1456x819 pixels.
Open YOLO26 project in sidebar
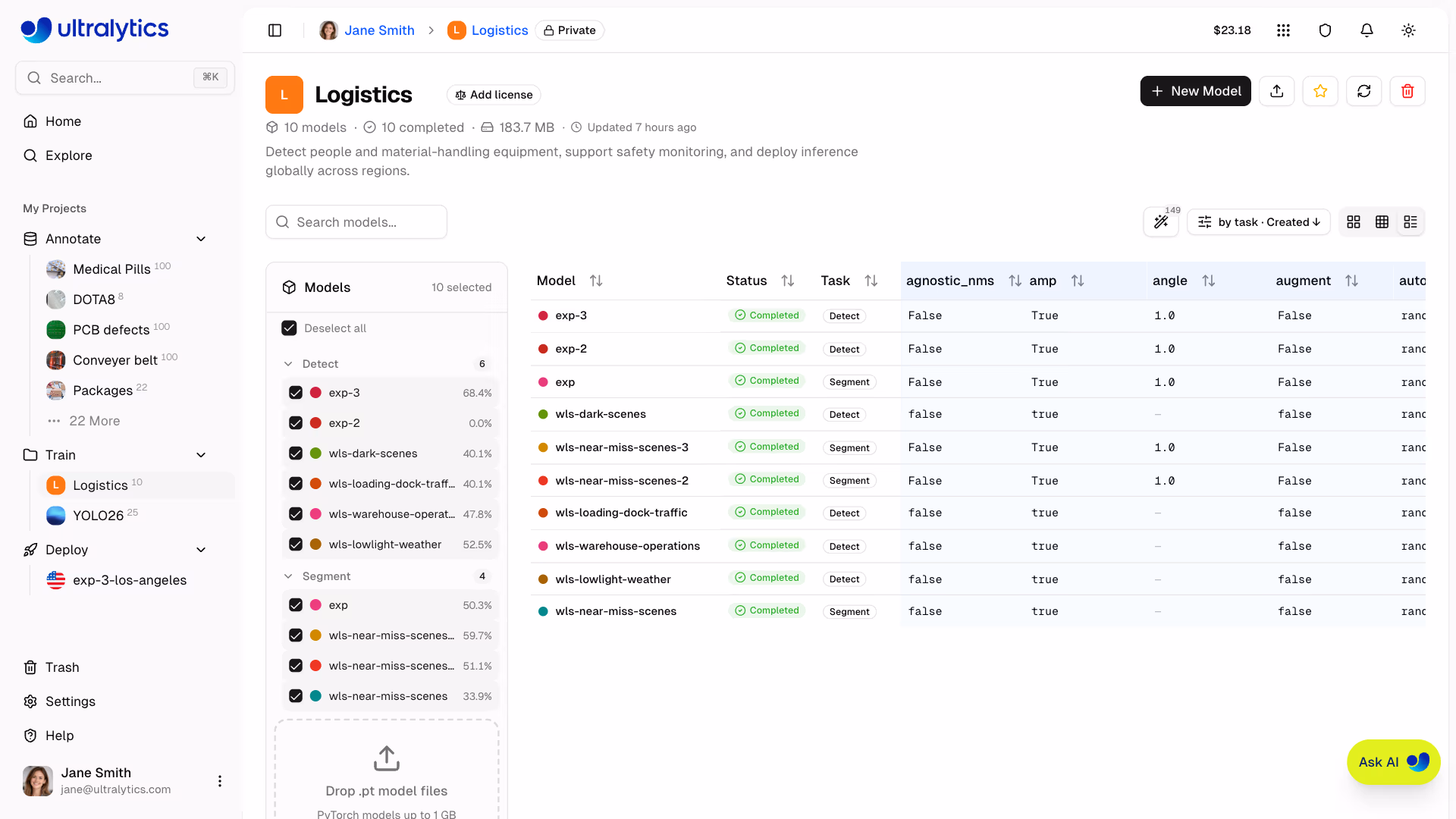98,516
